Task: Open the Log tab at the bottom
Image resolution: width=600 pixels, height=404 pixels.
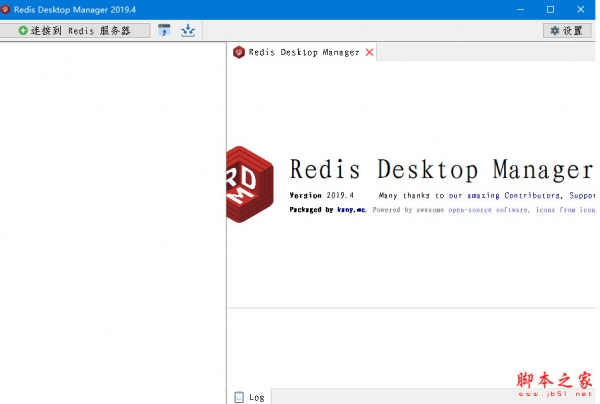Action: (249, 397)
